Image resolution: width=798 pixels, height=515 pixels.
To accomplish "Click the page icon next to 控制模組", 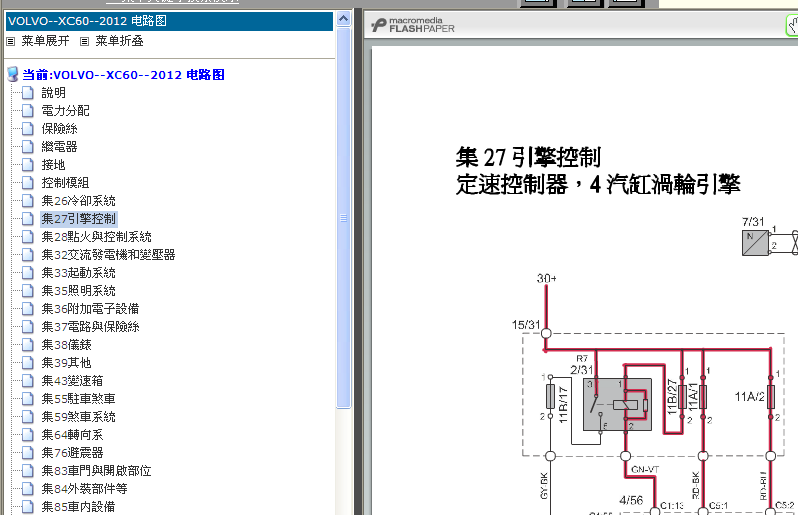I will click(28, 183).
